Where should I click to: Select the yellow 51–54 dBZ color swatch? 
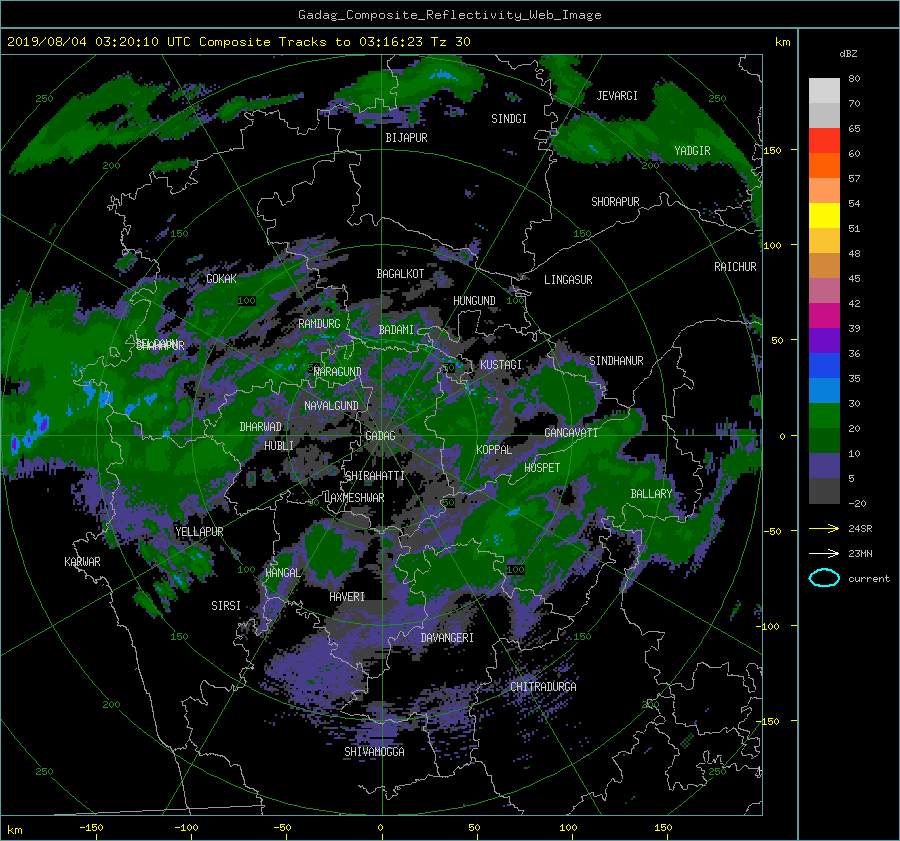tap(824, 216)
